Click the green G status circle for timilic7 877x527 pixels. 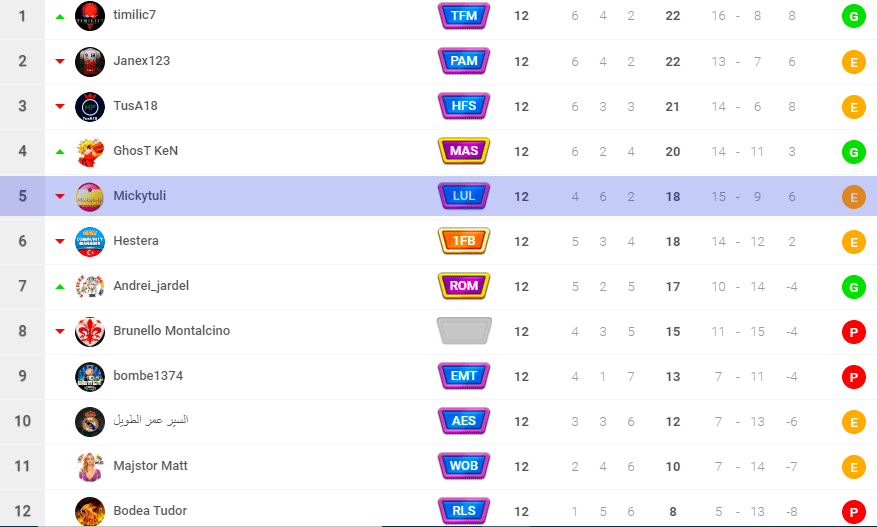[x=854, y=17]
